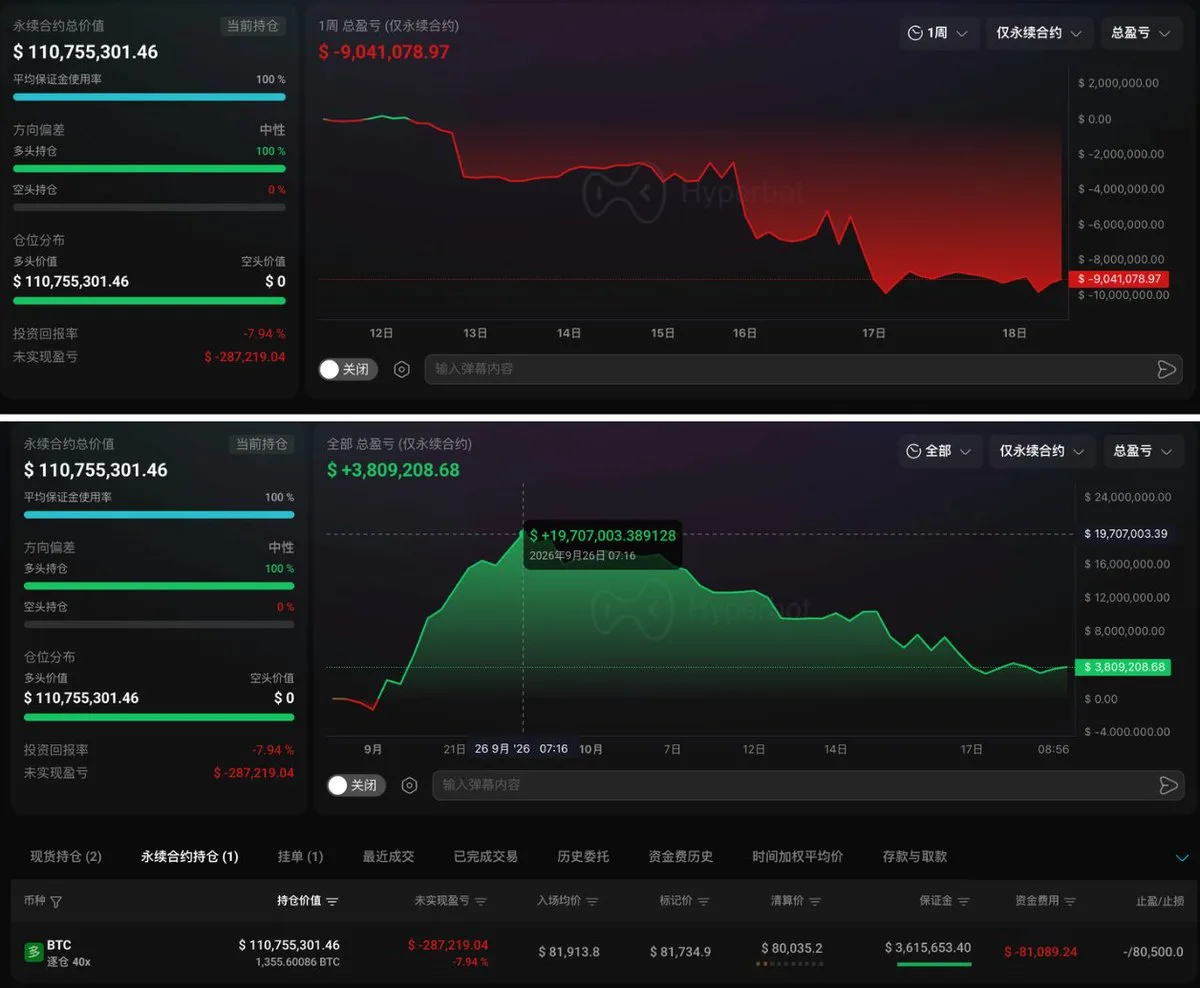Sort table by 入场均价 column icon
Image resolution: width=1200 pixels, height=988 pixels.
click(x=592, y=901)
